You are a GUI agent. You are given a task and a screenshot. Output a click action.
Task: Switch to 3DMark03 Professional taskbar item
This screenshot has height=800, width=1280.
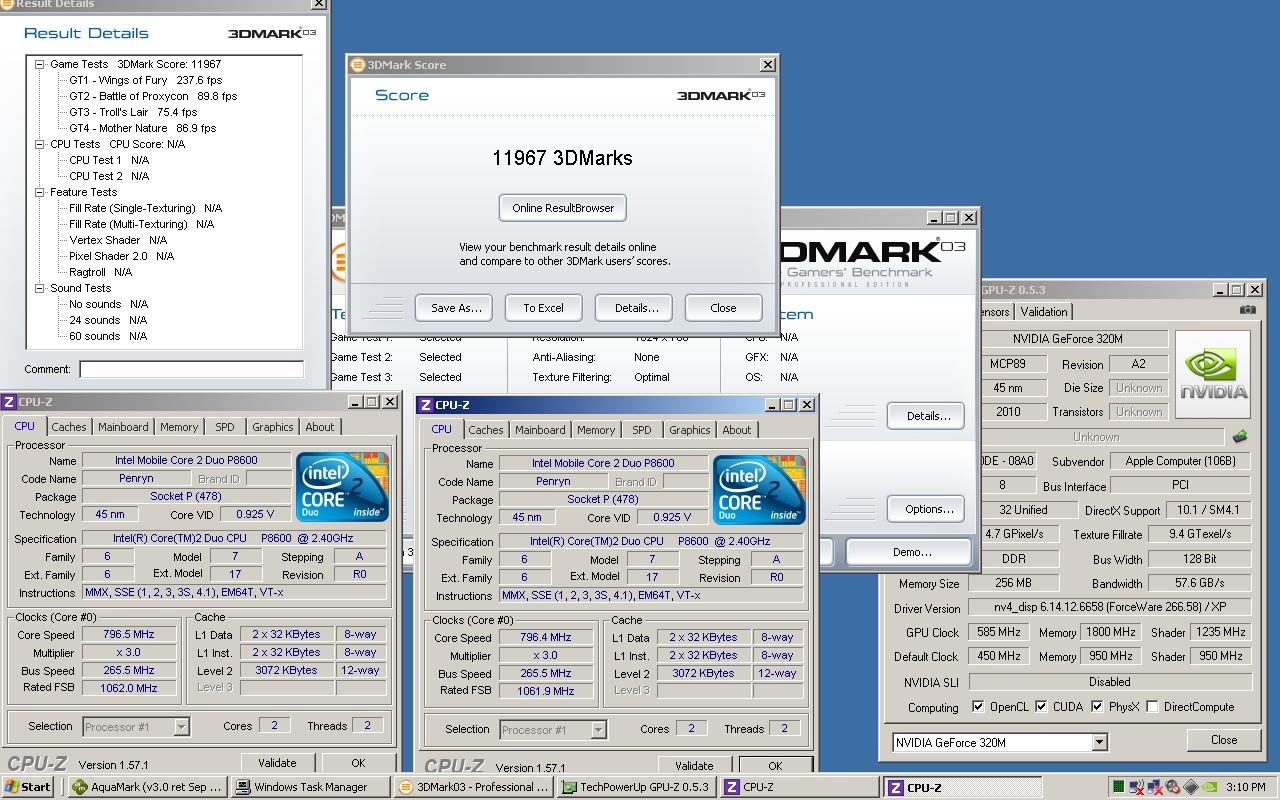472,787
